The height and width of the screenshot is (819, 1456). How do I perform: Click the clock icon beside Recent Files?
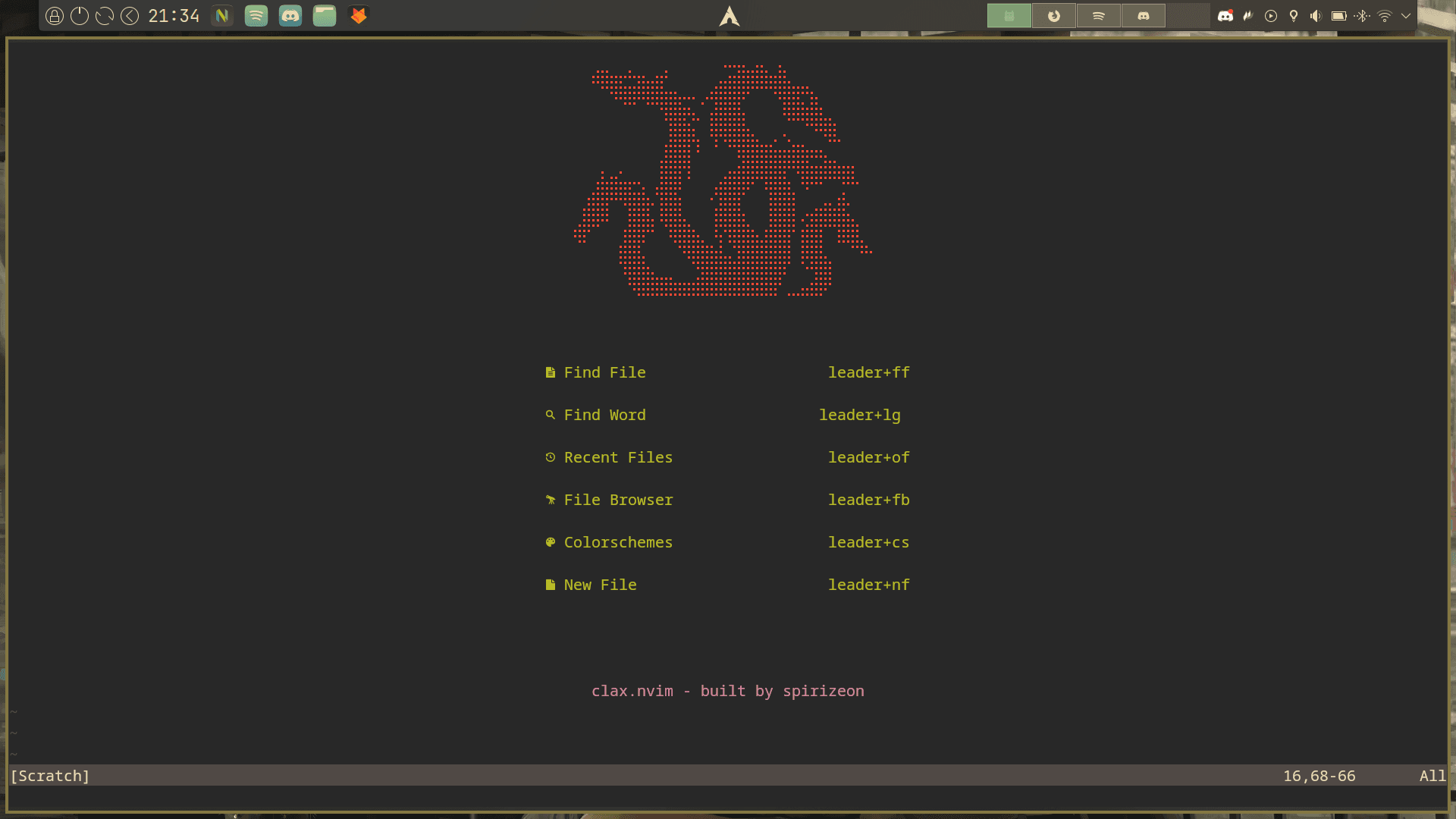click(x=550, y=457)
